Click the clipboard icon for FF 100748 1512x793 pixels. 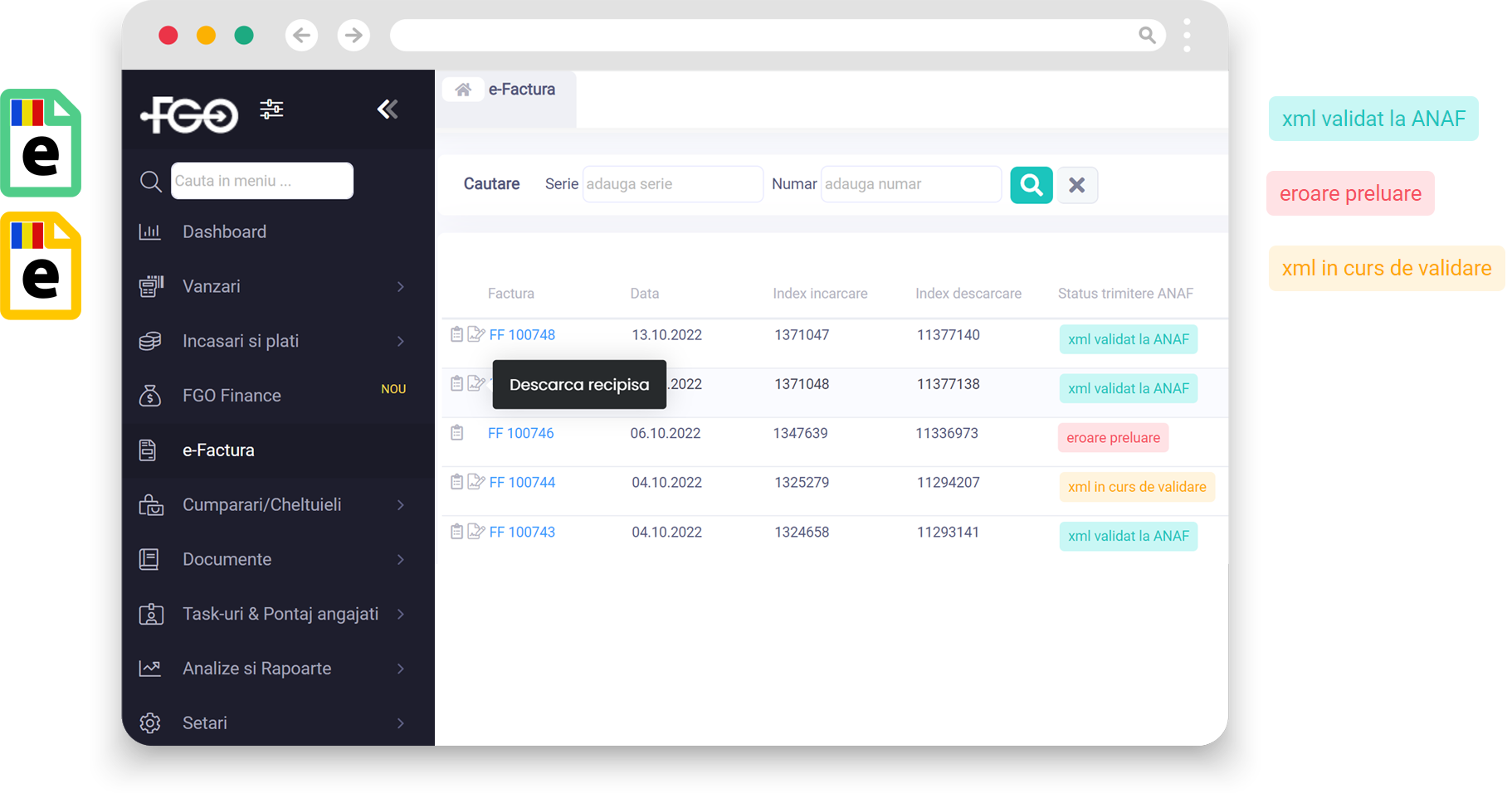coord(456,334)
